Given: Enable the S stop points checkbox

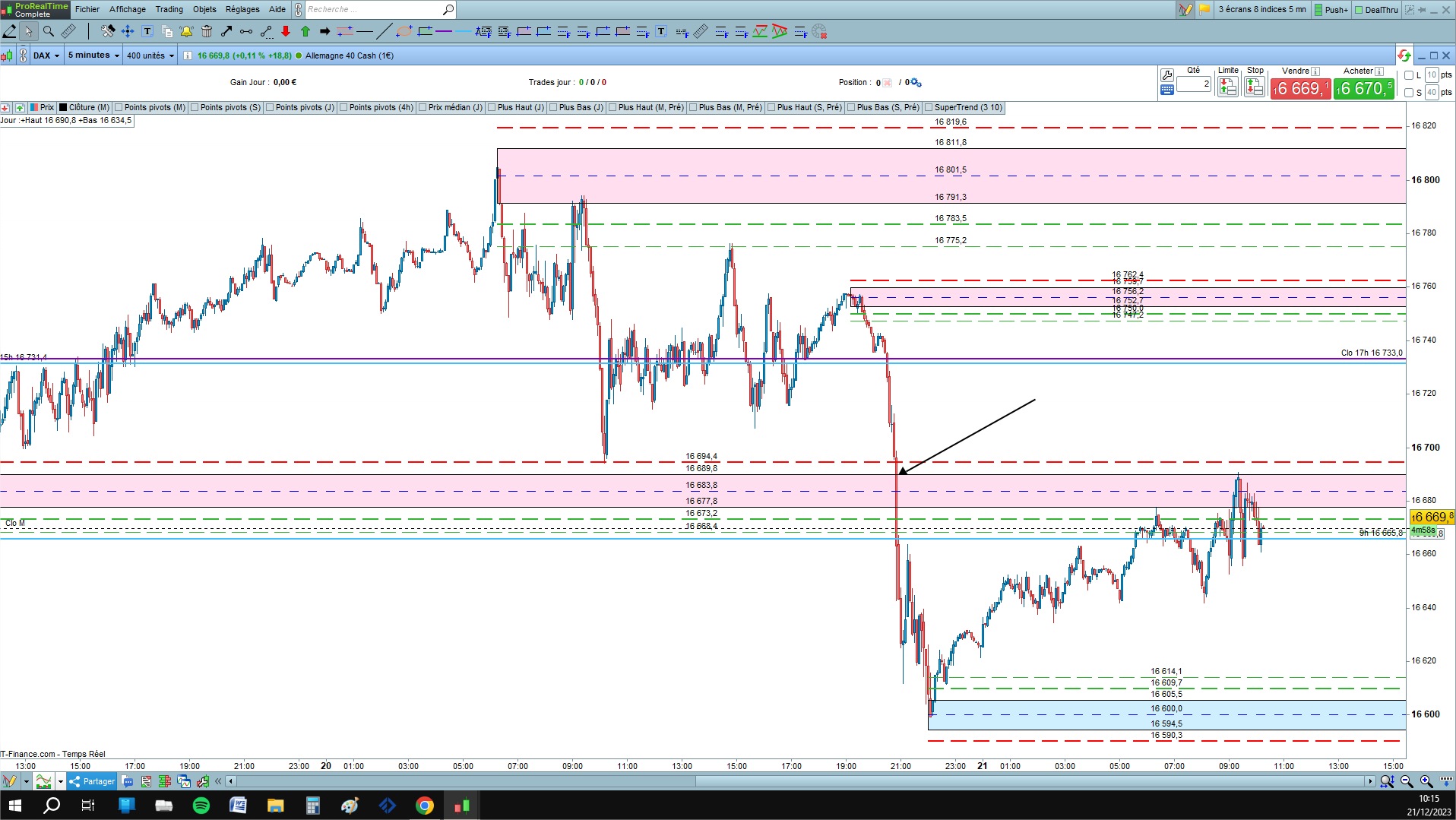Looking at the screenshot, I should click(1408, 93).
